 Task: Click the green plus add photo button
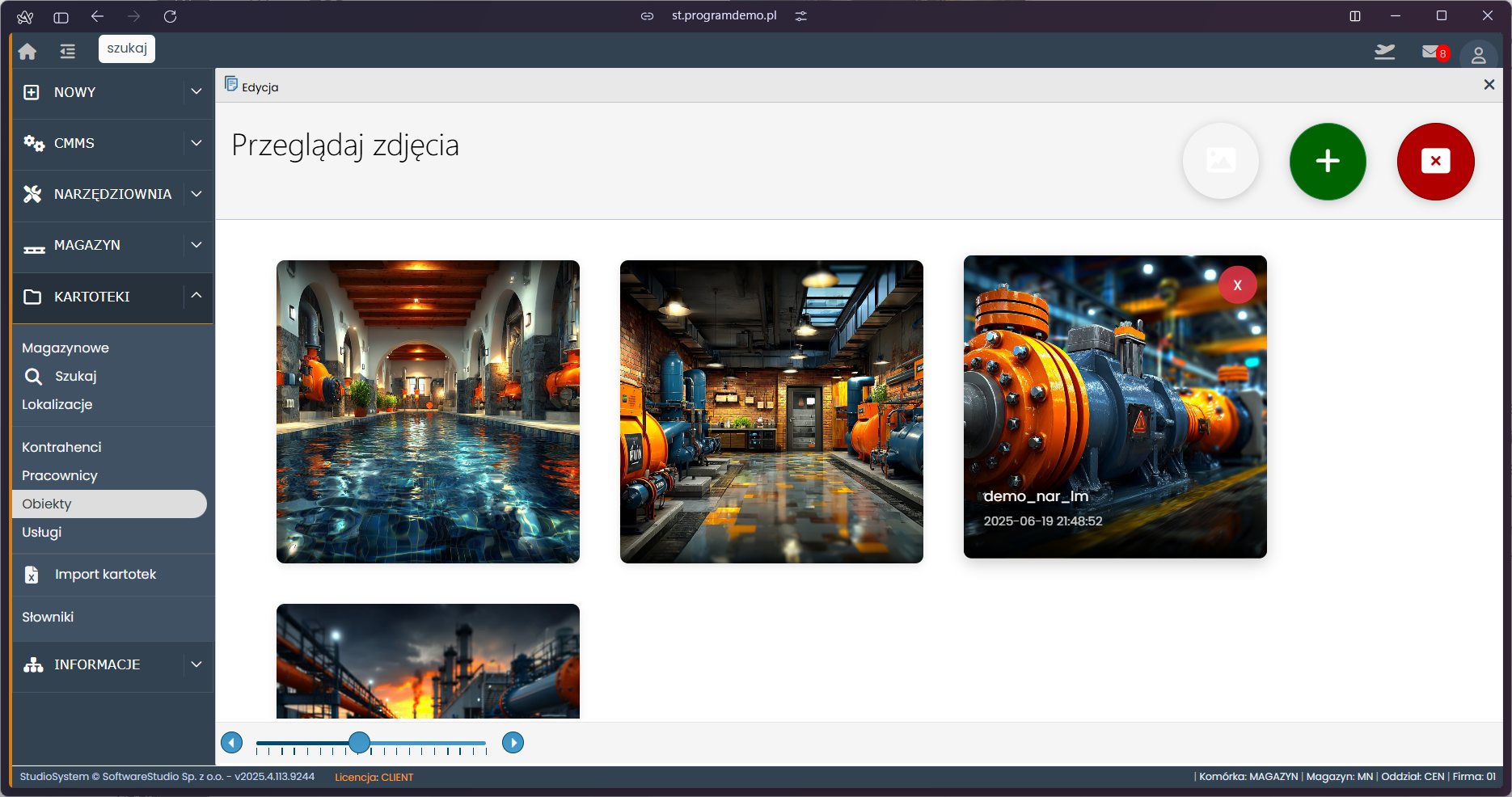click(1327, 162)
